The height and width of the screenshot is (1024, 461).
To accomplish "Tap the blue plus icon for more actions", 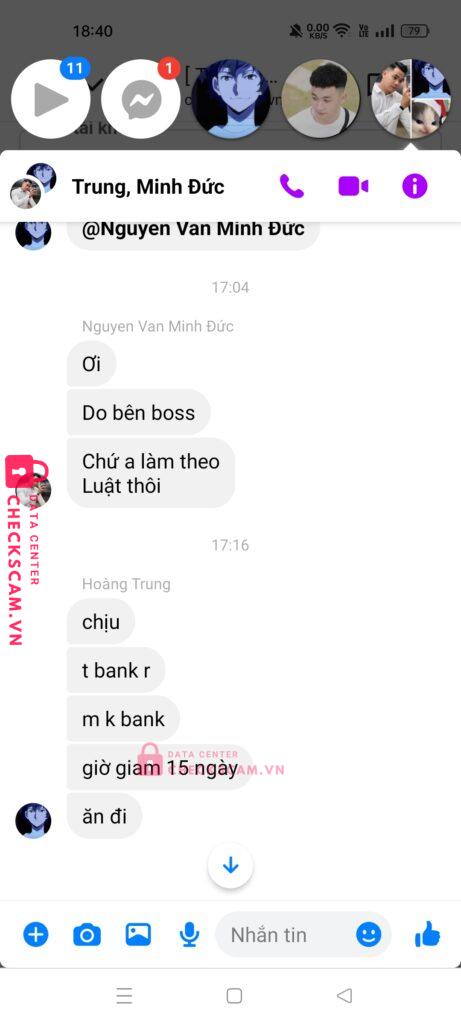I will click(36, 935).
